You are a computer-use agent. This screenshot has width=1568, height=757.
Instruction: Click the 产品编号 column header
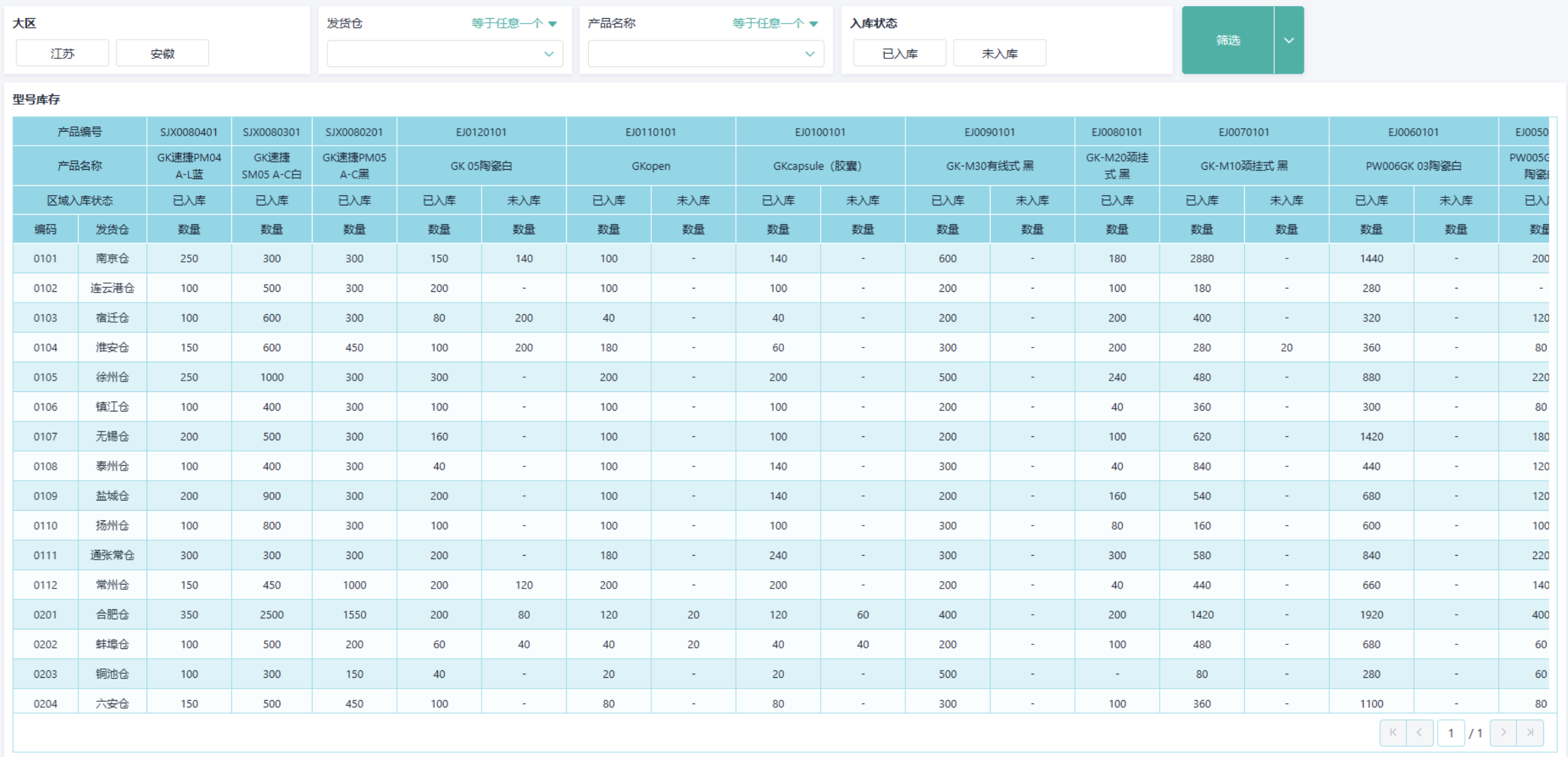(79, 132)
